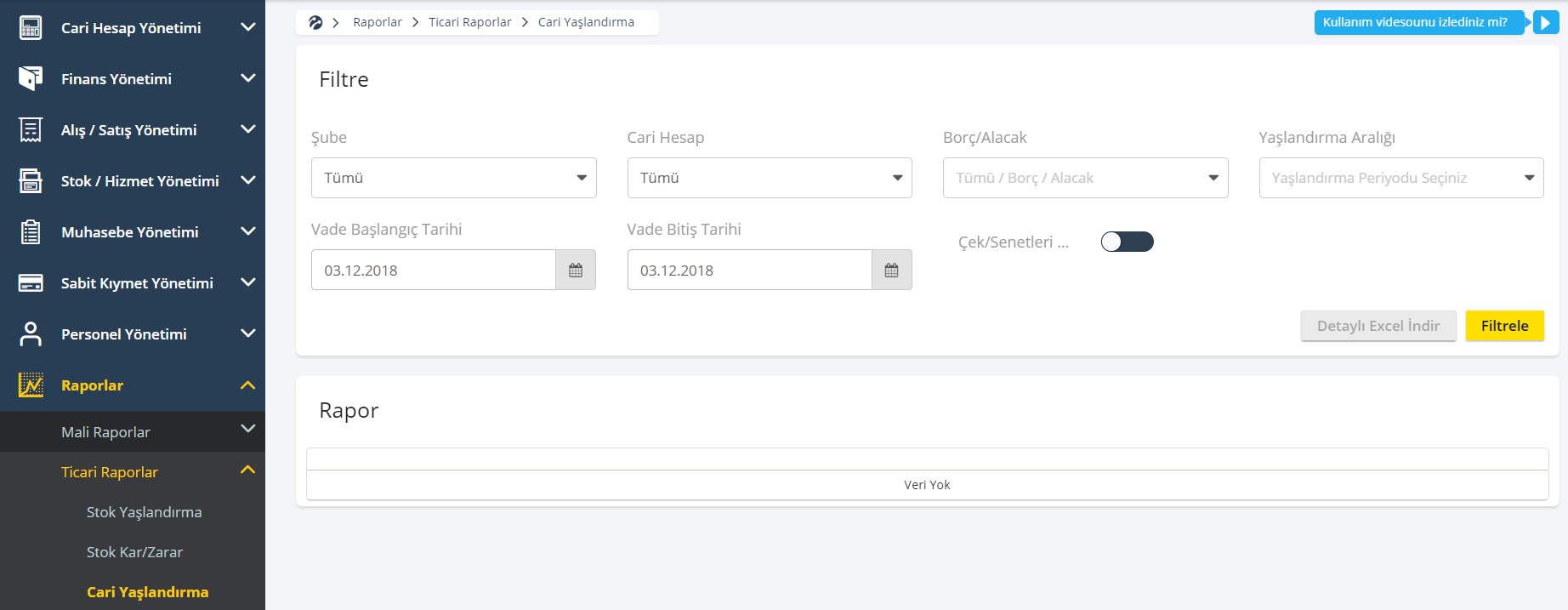This screenshot has height=610, width=1568.
Task: Click the Muhasebe Yönetimi clipboard icon
Action: click(x=31, y=231)
